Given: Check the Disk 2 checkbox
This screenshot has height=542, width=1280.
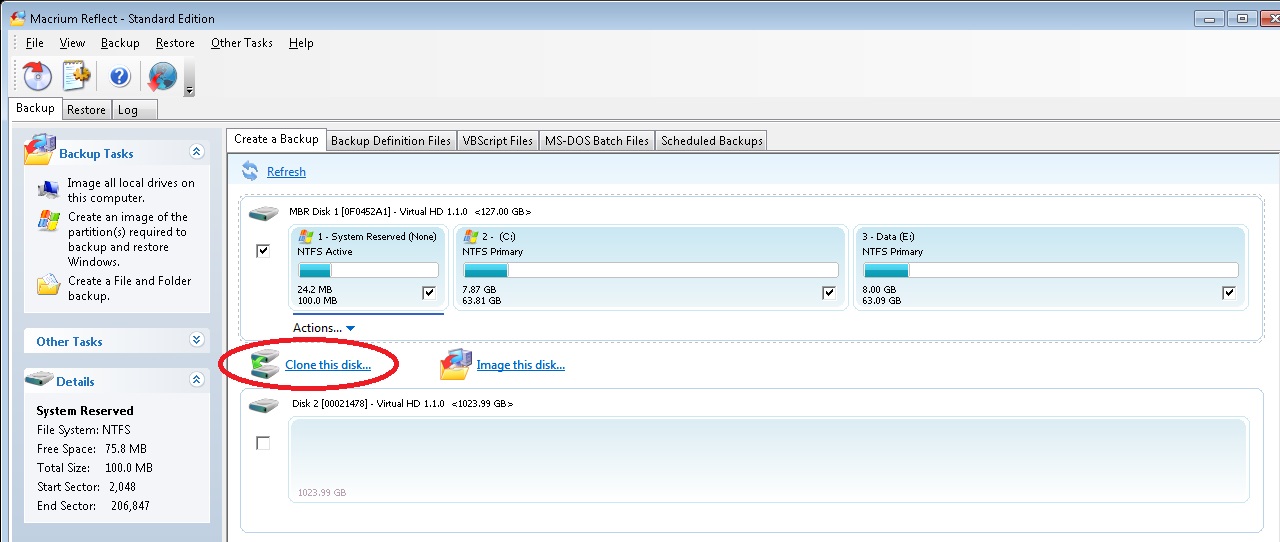Looking at the screenshot, I should coord(263,443).
